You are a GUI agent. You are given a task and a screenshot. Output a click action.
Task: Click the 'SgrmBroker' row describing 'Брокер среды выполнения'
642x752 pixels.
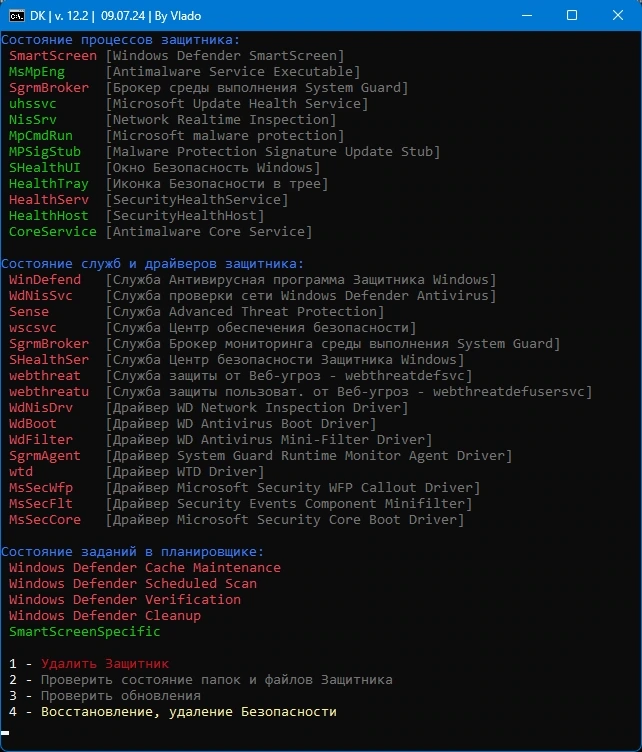(x=209, y=88)
